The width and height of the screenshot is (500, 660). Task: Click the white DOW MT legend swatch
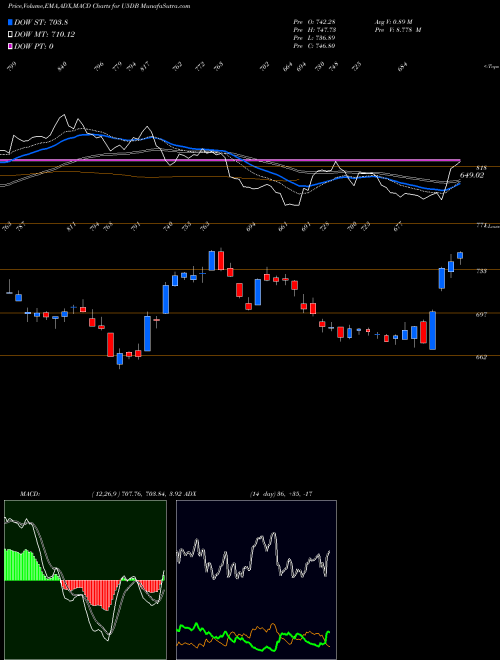(x=10, y=35)
